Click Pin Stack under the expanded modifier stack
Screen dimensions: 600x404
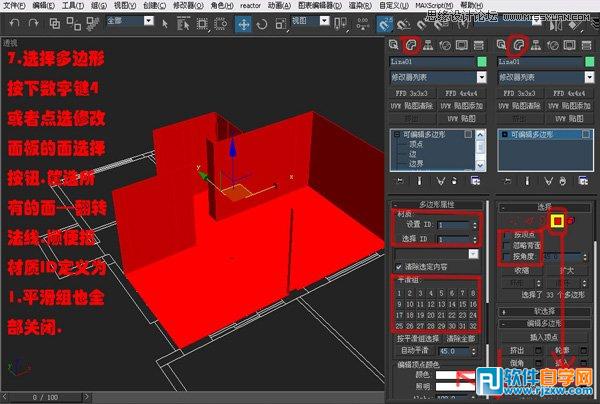pyautogui.click(x=400, y=181)
